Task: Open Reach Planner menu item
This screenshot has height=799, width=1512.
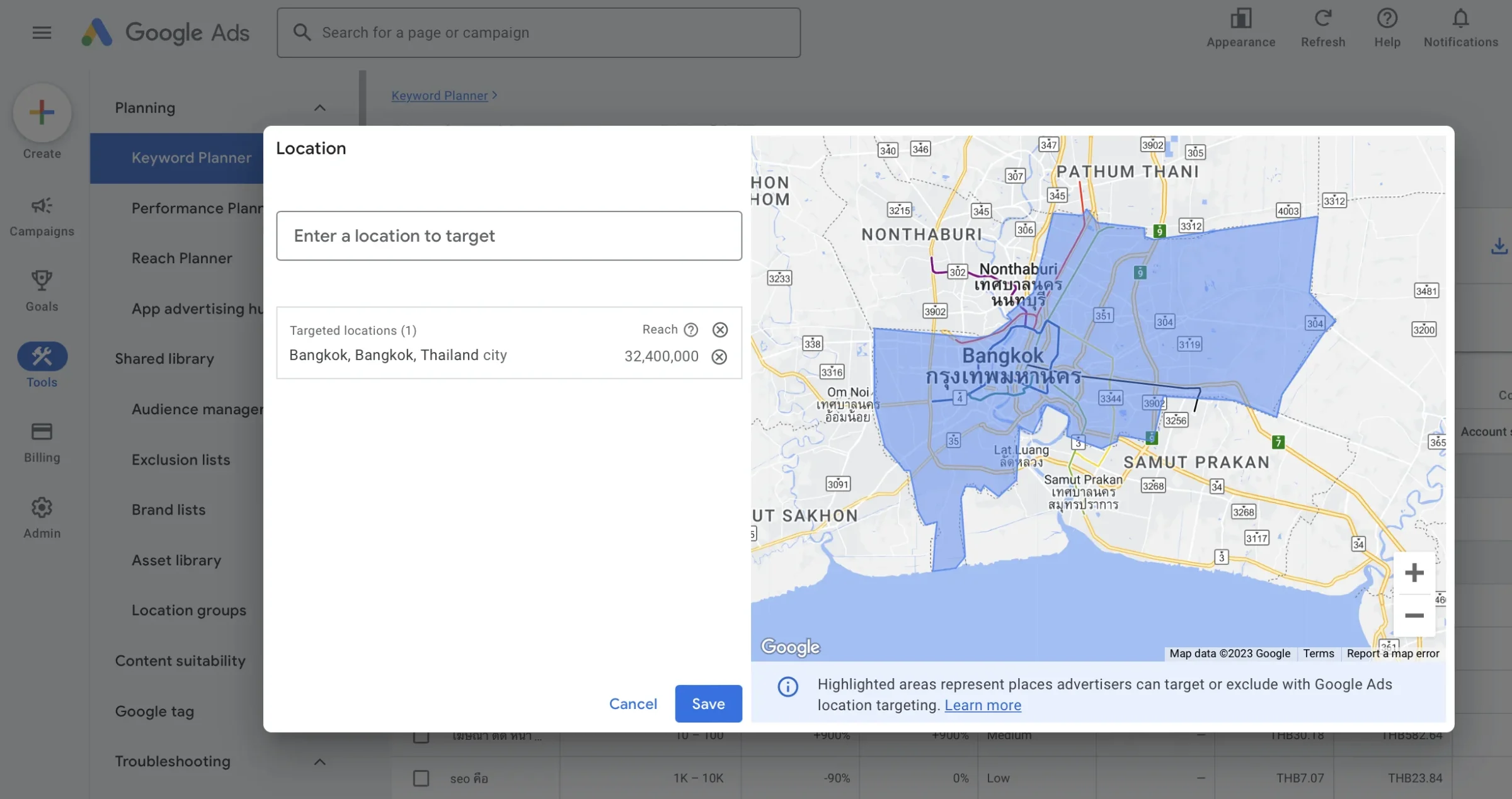Action: click(x=181, y=258)
